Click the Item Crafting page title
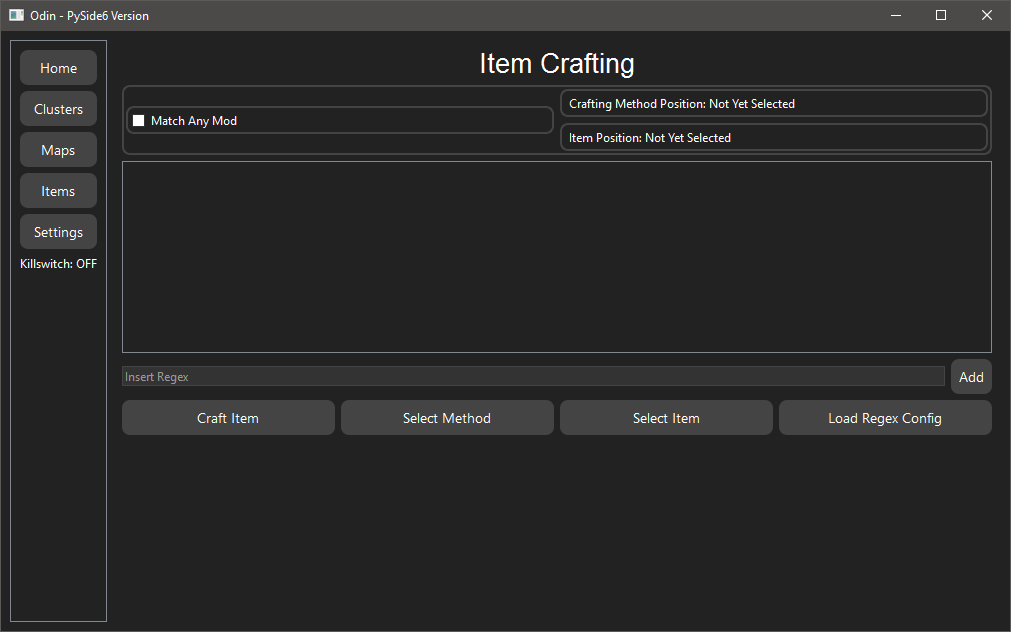 556,63
